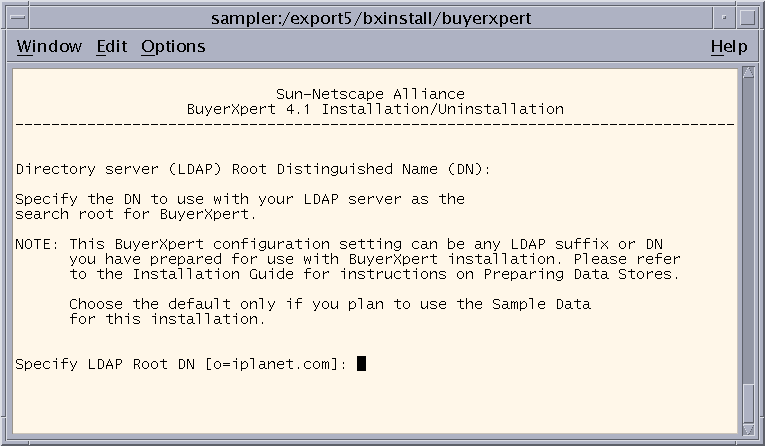Open the window menu button in title bar

pyautogui.click(x=18, y=18)
